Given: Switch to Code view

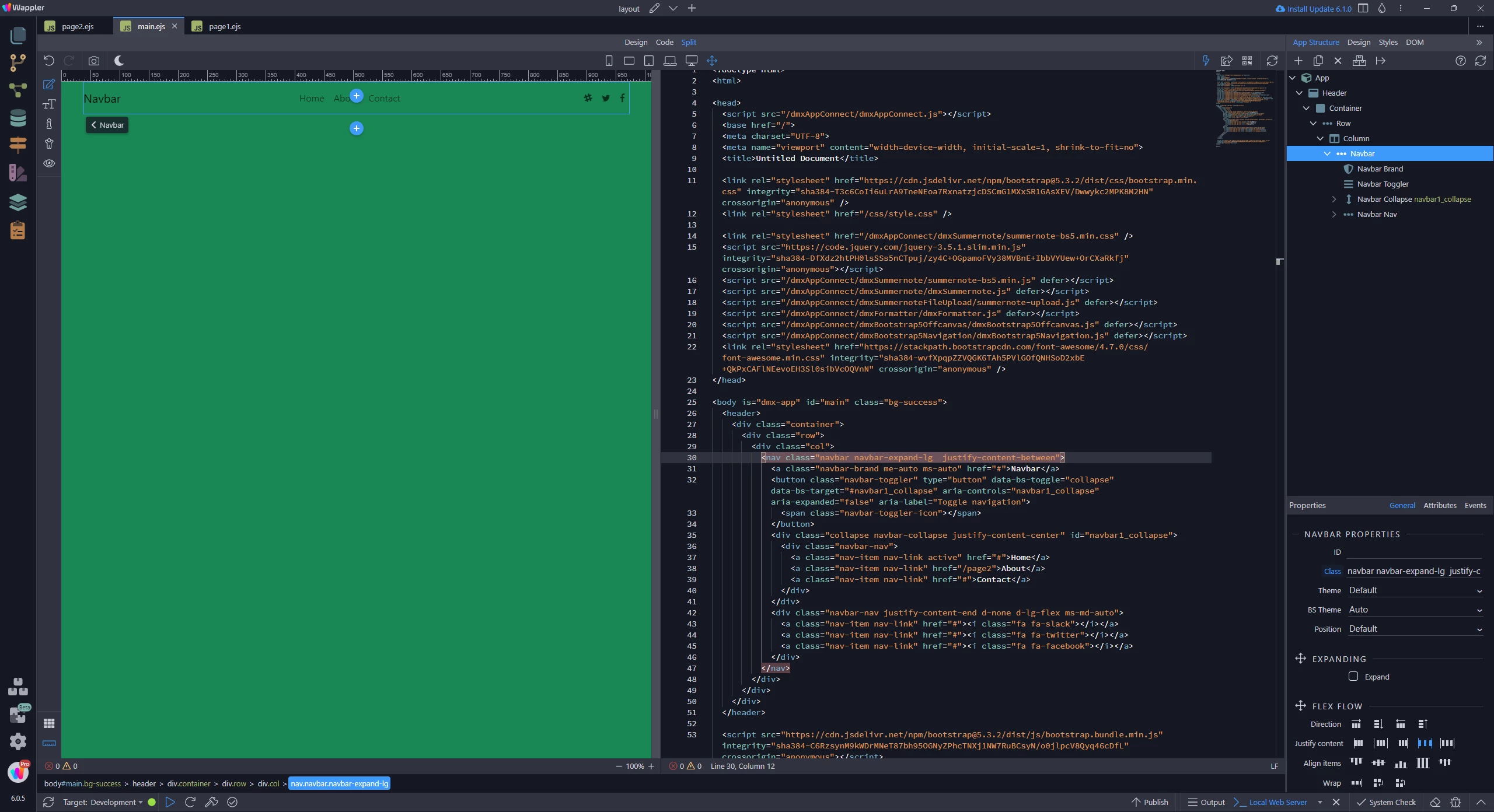Looking at the screenshot, I should (x=664, y=42).
